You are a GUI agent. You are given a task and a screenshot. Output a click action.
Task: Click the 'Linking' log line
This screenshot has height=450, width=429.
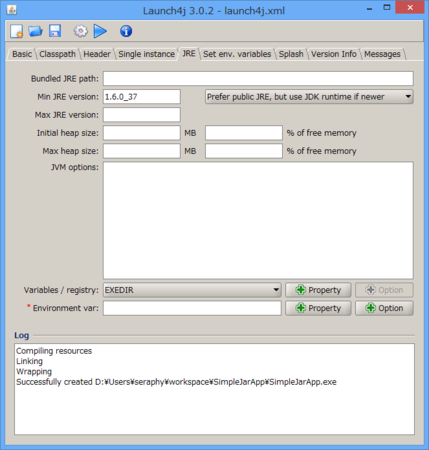click(x=29, y=361)
